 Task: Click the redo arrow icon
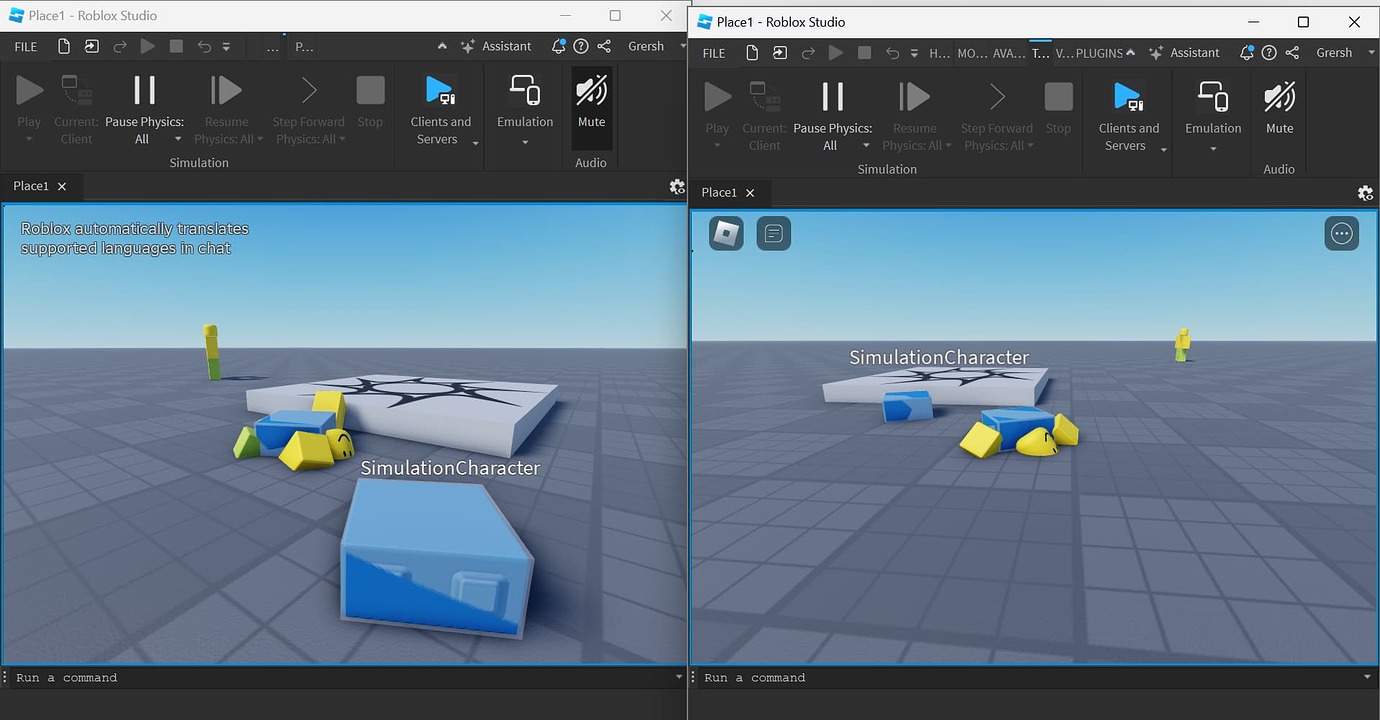tap(119, 46)
